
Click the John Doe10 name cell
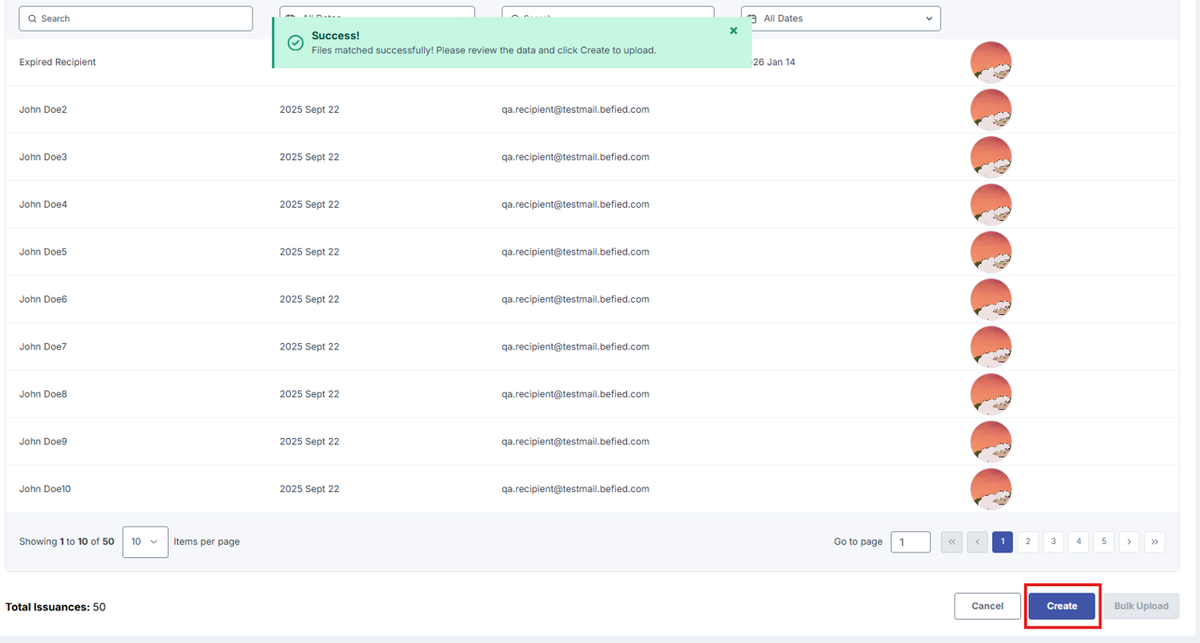pos(45,489)
